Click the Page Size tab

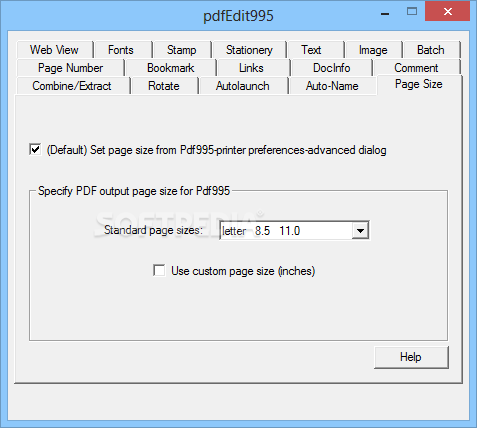point(419,84)
